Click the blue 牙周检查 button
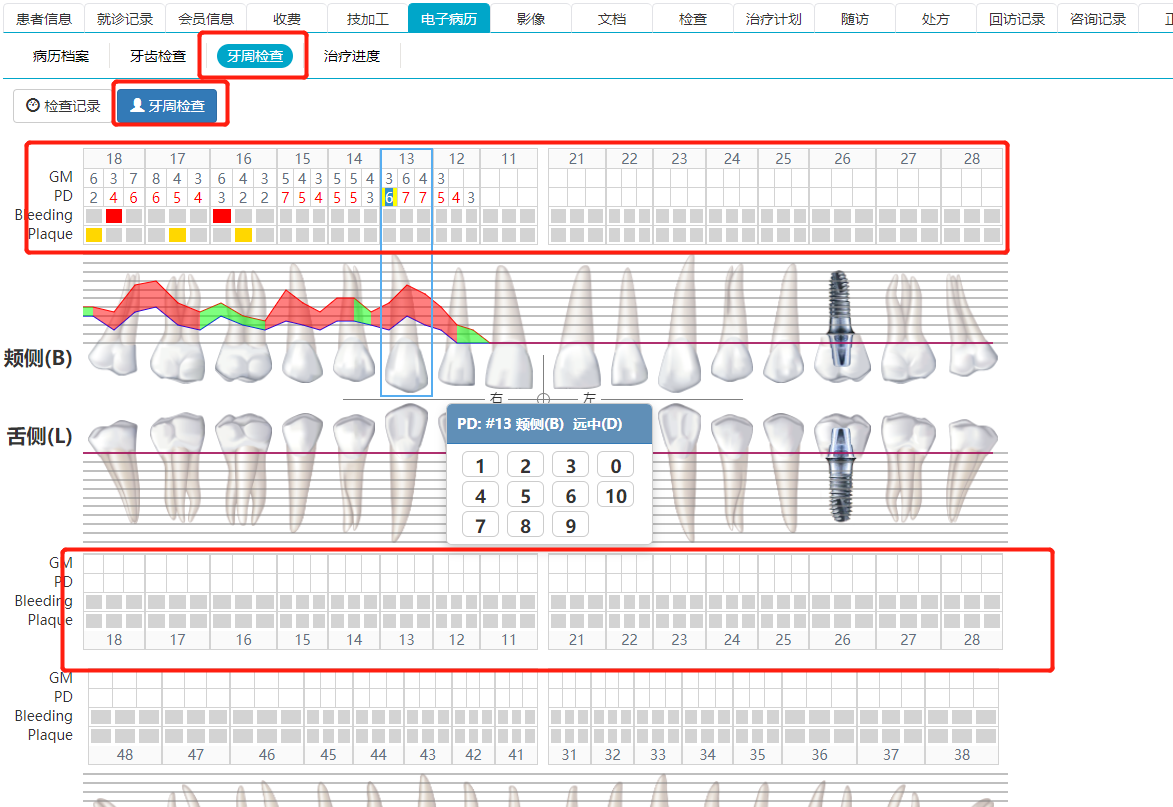Viewport: 1173px width, 807px height. tap(167, 106)
